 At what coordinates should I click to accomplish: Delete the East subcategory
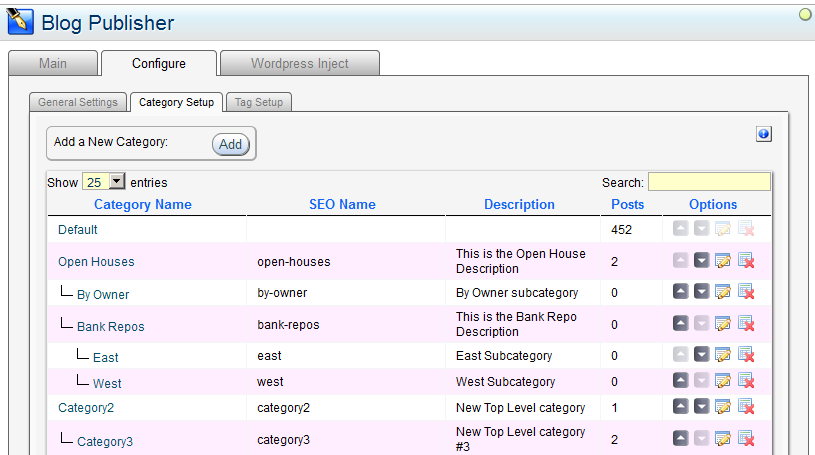click(x=746, y=355)
